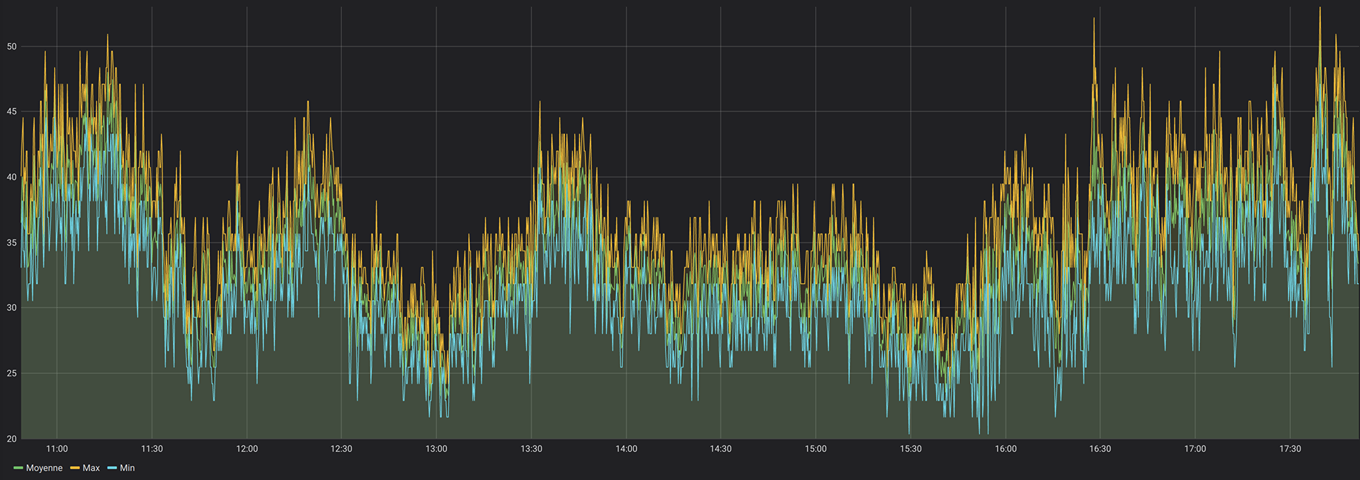Click the 13:00 time axis label
Viewport: 1360px width, 480px height.
pos(437,449)
